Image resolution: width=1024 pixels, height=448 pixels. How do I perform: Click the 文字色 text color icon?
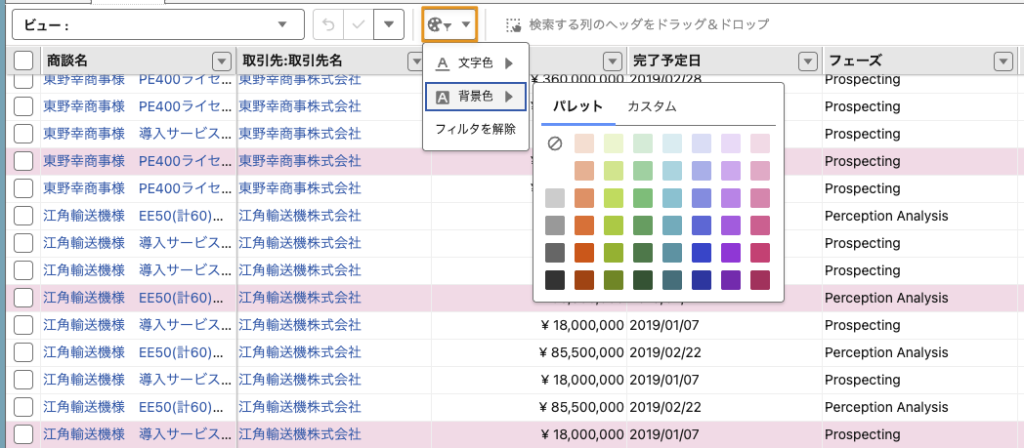pos(443,63)
